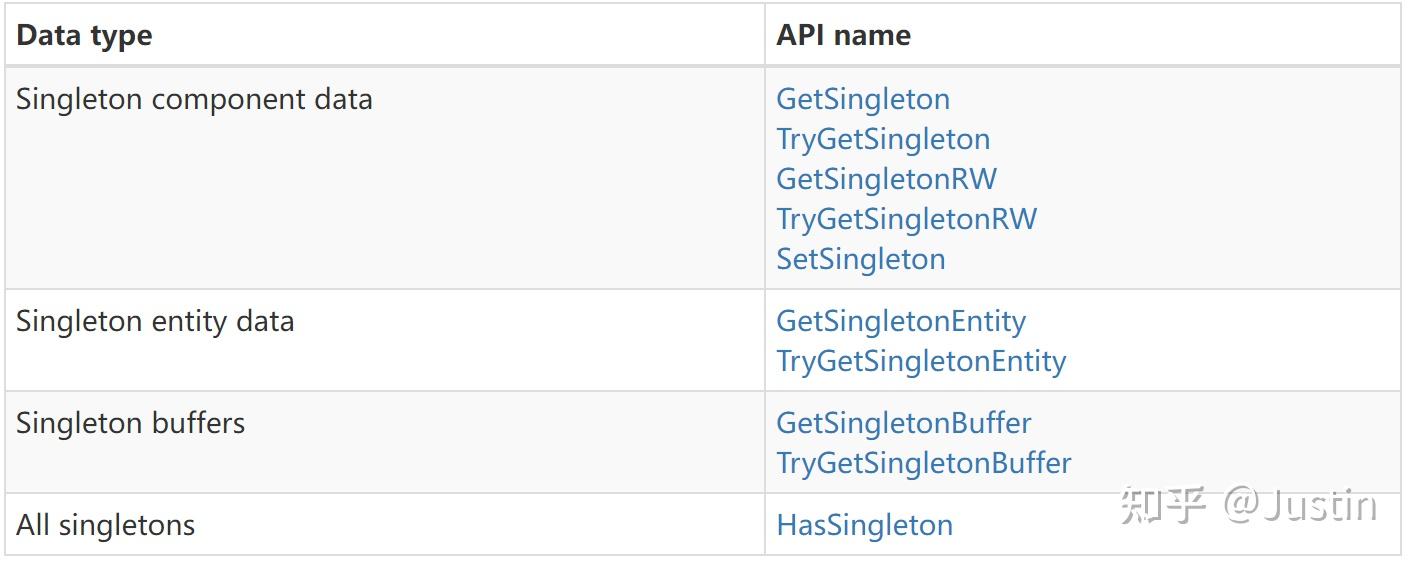The width and height of the screenshot is (1414, 562).
Task: Click the column divider between the header cells
Action: [765, 36]
